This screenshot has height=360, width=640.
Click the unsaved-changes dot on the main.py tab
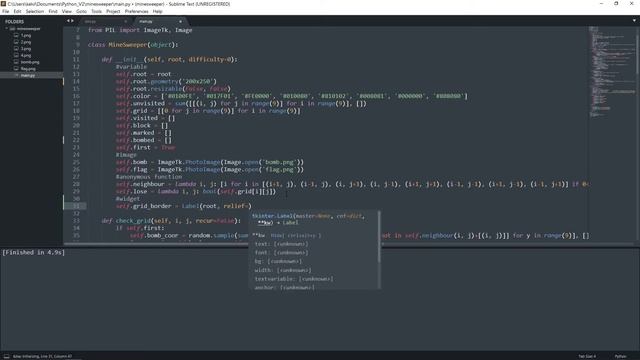point(180,21)
